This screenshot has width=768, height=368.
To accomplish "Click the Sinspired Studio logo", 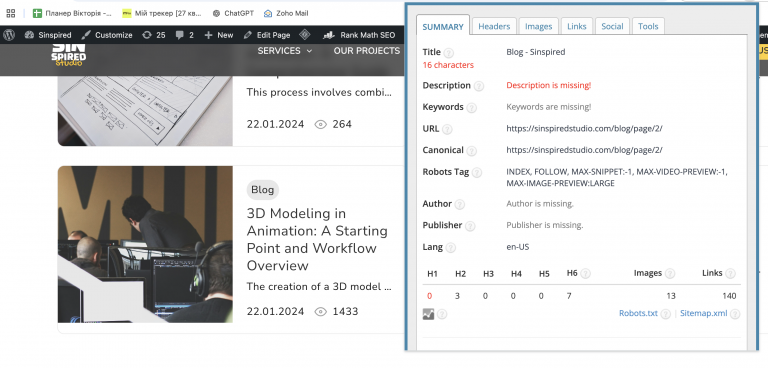I will [69, 55].
